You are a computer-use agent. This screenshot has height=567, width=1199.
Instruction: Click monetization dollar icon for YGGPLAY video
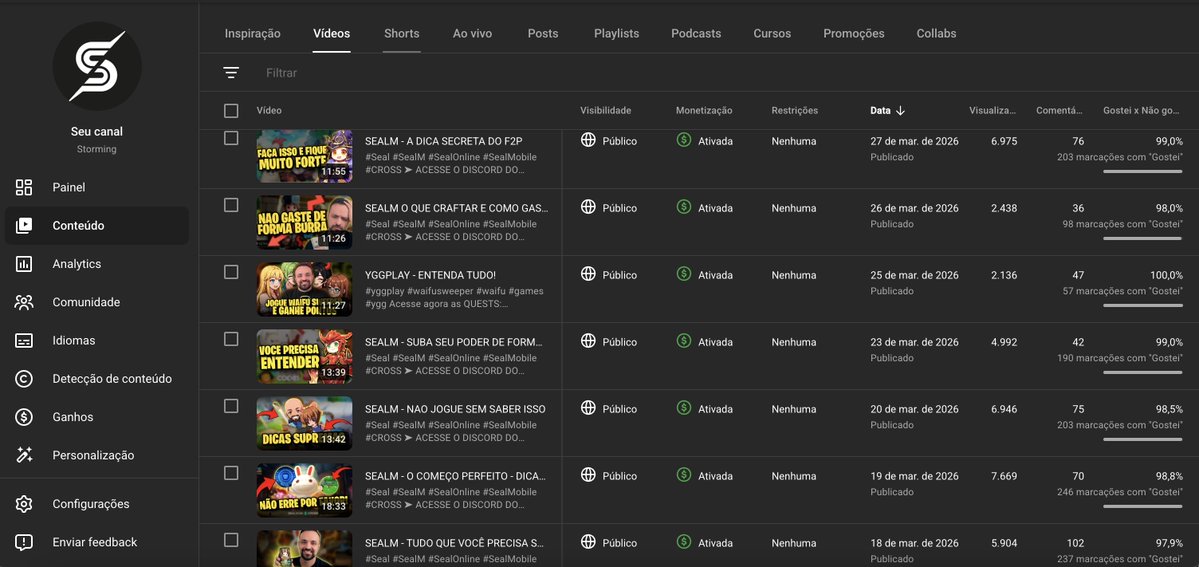(x=684, y=274)
